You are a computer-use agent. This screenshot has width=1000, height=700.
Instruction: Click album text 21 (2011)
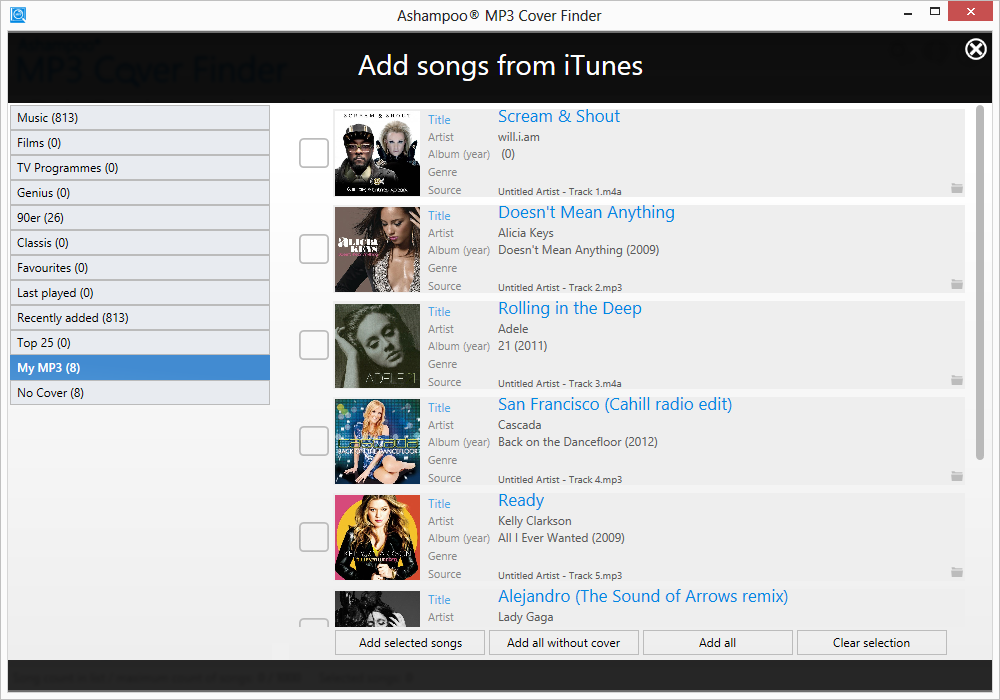coord(522,346)
